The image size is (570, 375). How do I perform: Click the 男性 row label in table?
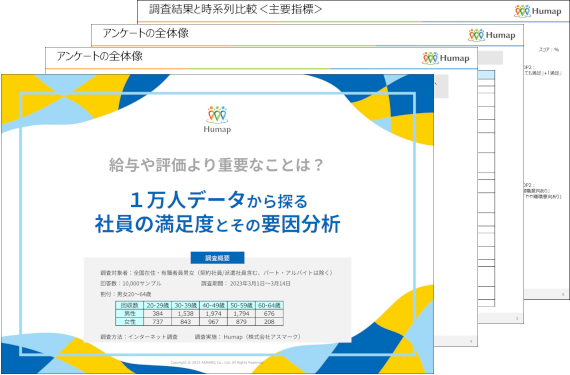coord(130,313)
